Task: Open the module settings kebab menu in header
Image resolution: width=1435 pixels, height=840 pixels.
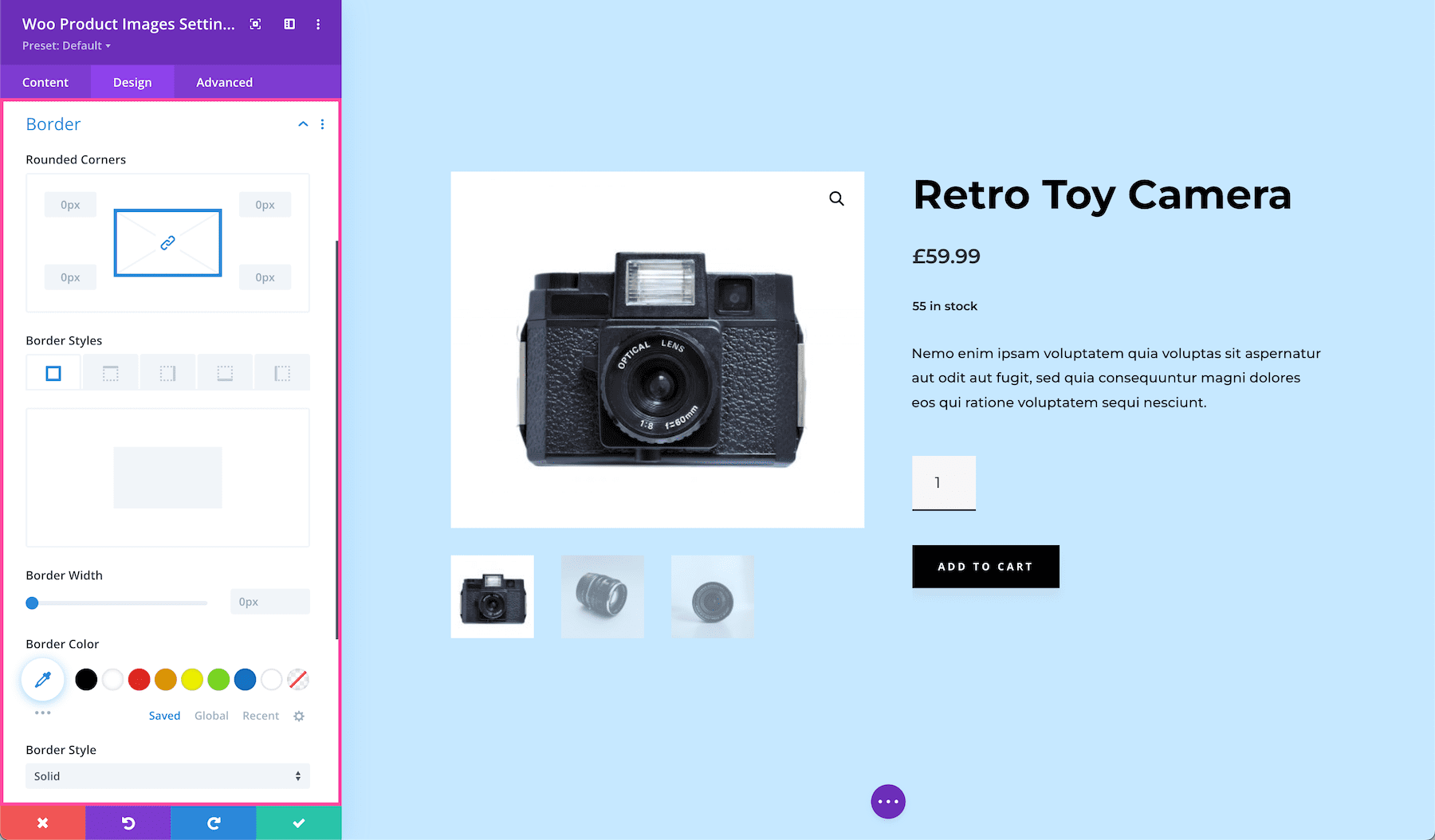Action: point(318,25)
